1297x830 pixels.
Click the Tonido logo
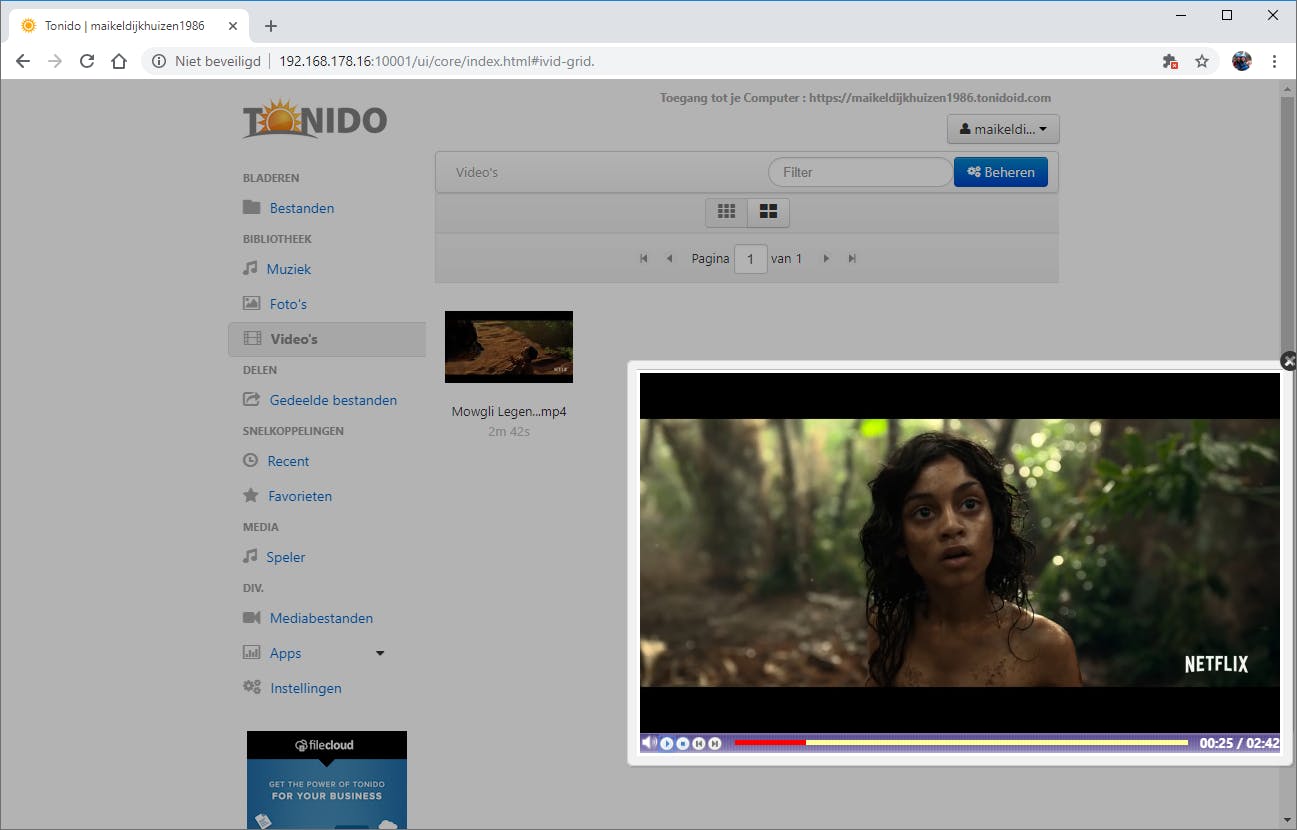(315, 118)
